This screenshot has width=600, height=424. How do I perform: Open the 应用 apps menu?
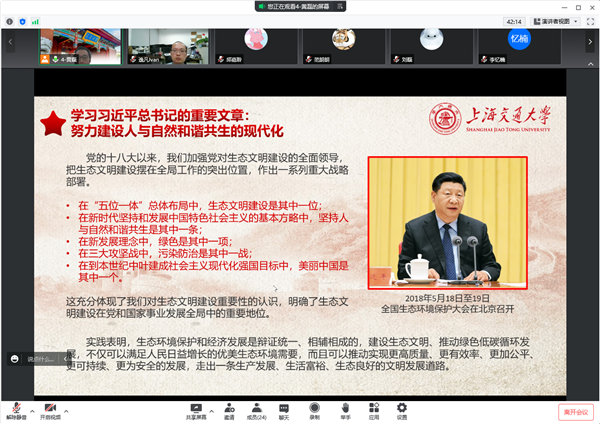[374, 411]
